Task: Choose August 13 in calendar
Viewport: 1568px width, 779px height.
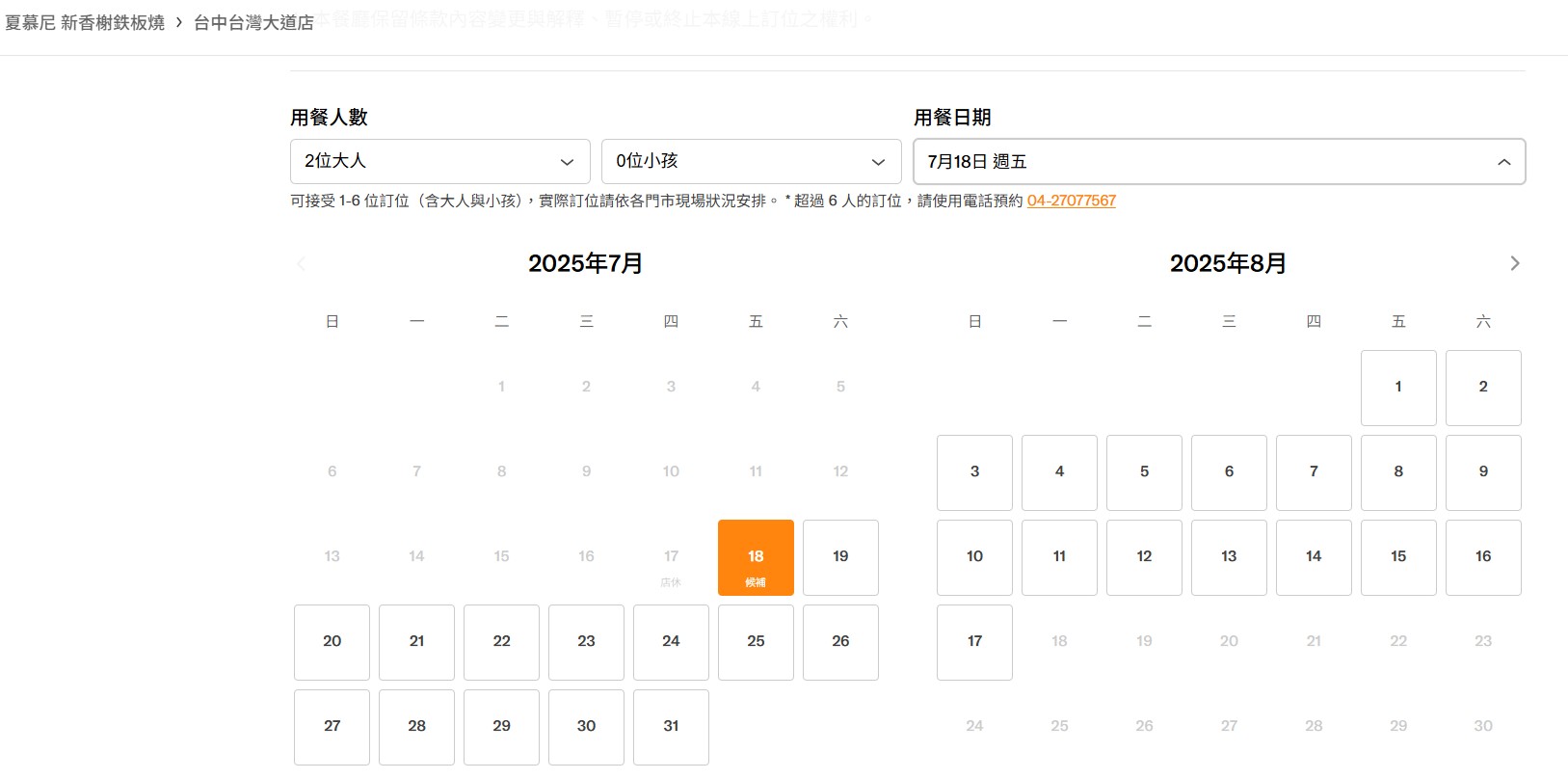Action: tap(1229, 557)
